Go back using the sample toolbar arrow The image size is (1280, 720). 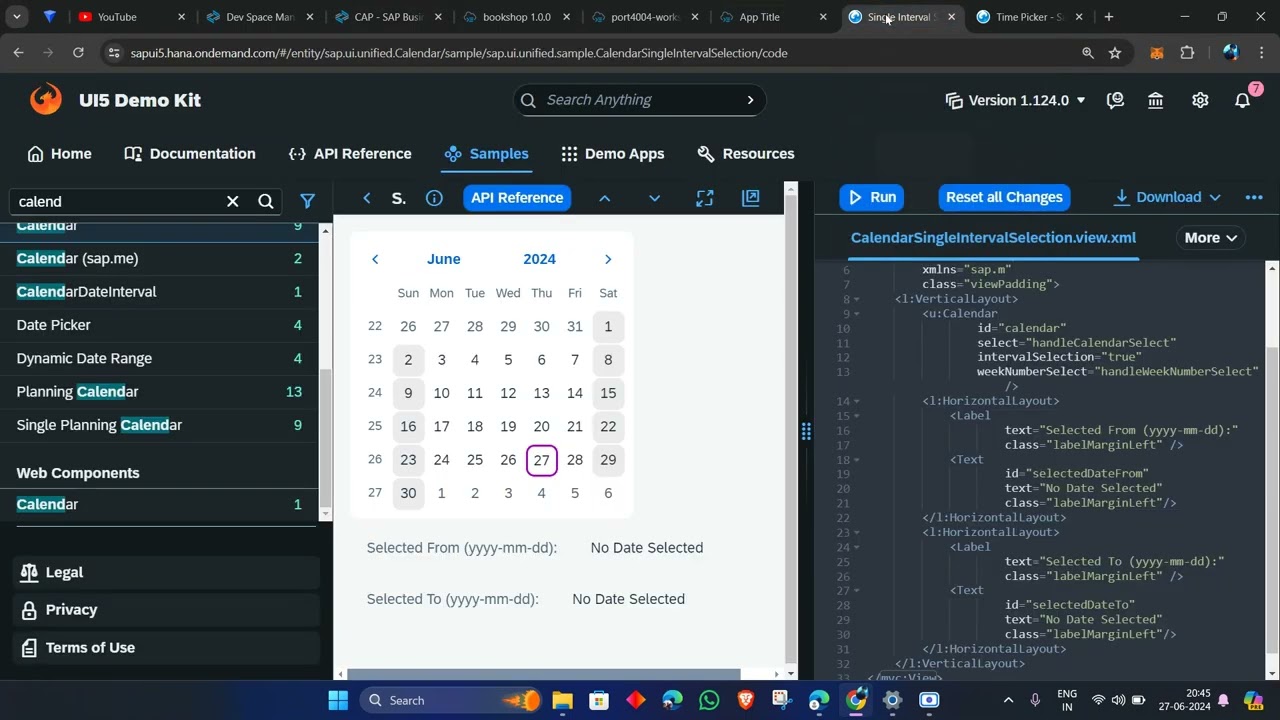[x=367, y=198]
